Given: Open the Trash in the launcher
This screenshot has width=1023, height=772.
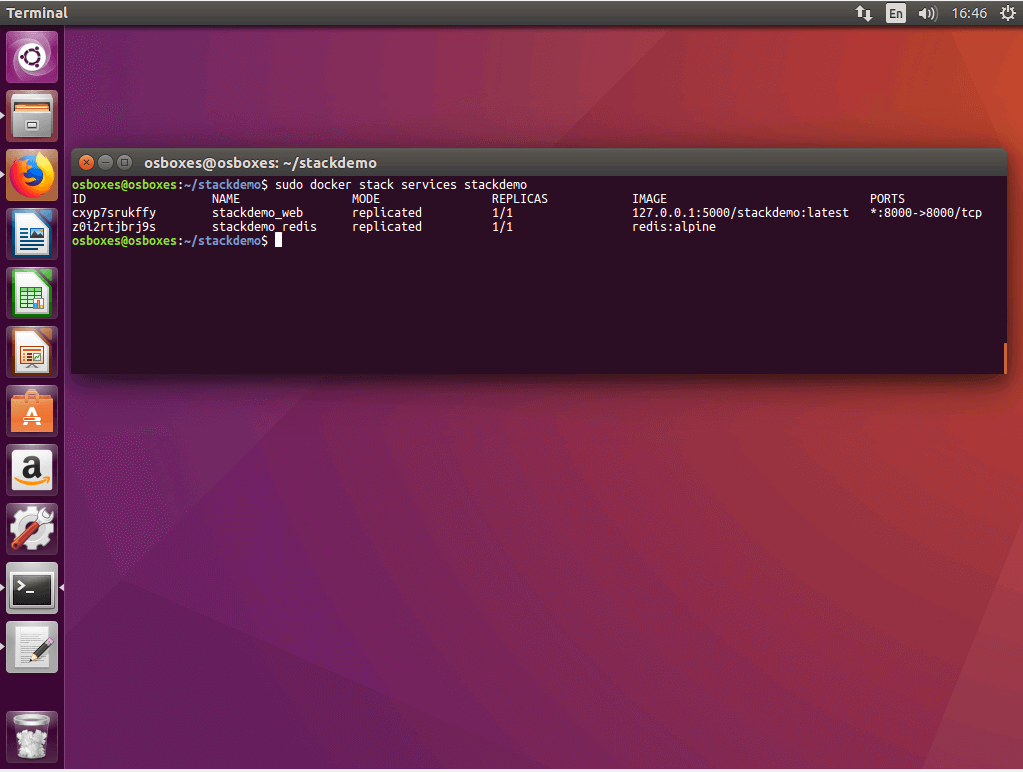Looking at the screenshot, I should point(32,737).
